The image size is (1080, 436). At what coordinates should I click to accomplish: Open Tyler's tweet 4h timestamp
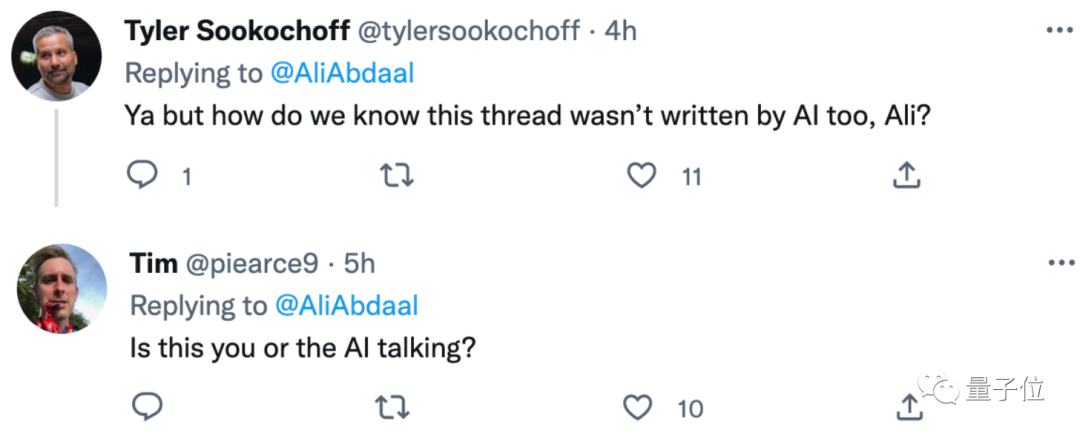(x=621, y=31)
